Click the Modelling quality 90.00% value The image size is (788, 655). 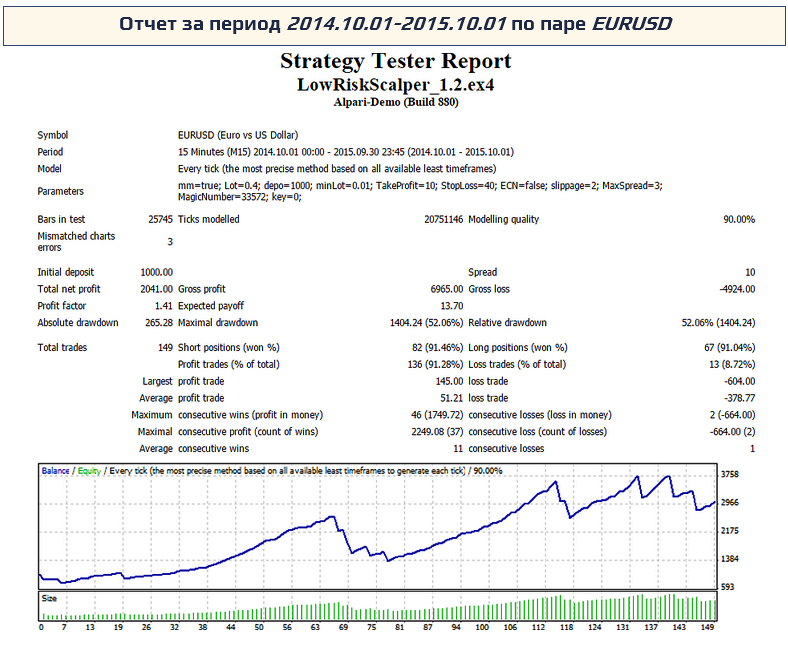pos(738,219)
